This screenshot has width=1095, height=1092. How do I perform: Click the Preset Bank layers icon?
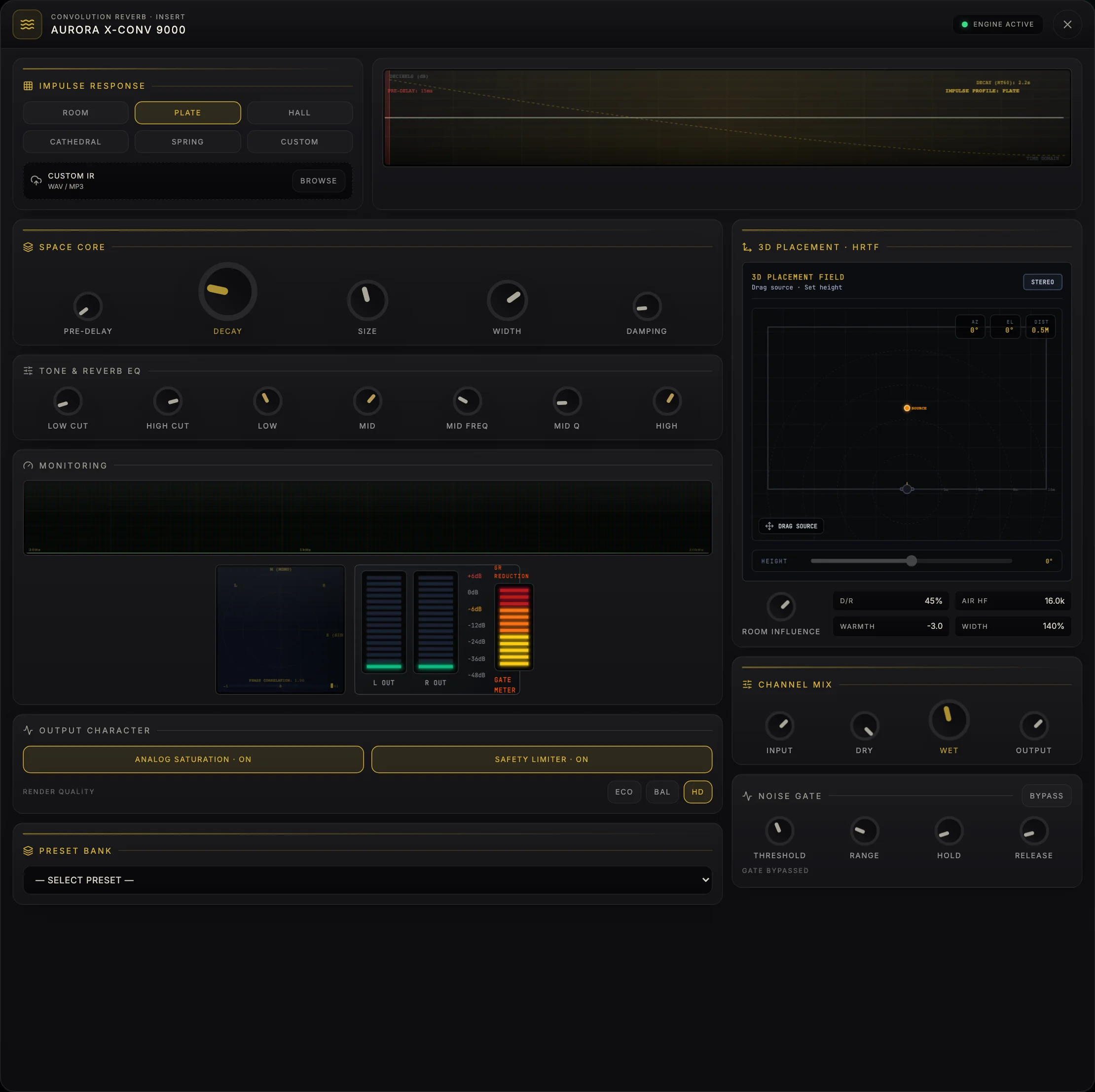click(x=28, y=851)
